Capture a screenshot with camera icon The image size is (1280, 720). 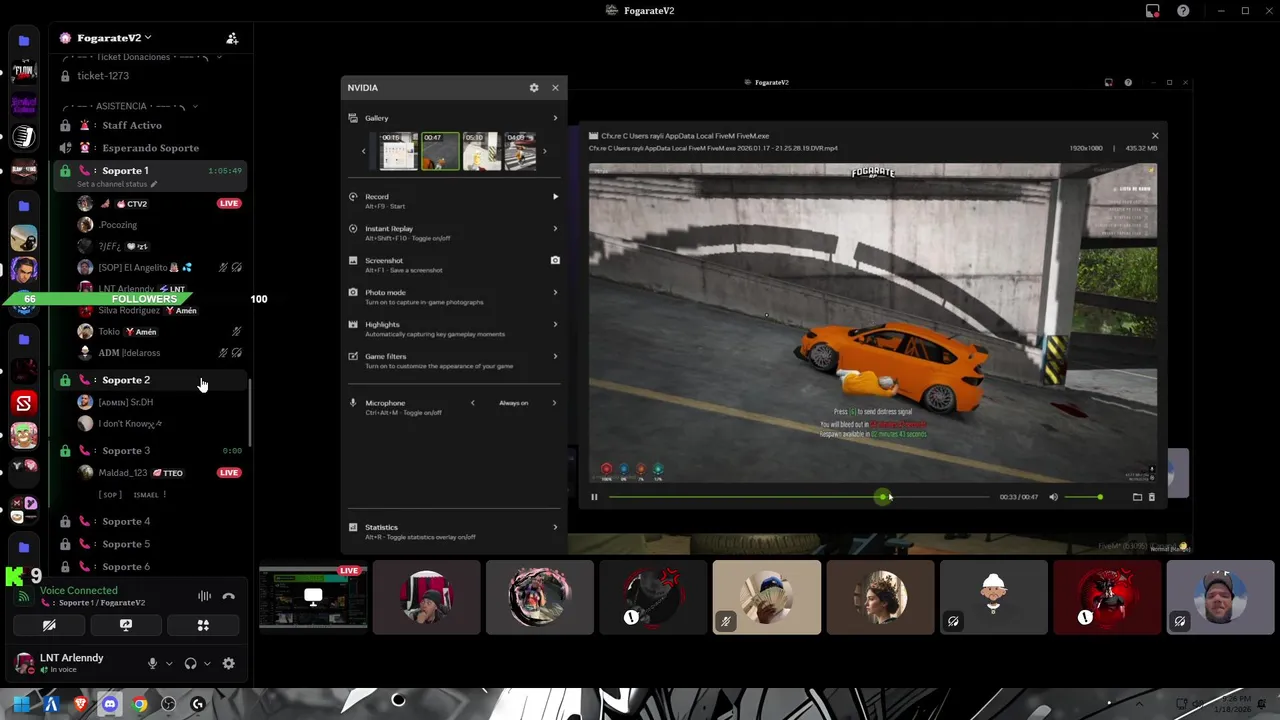(555, 260)
